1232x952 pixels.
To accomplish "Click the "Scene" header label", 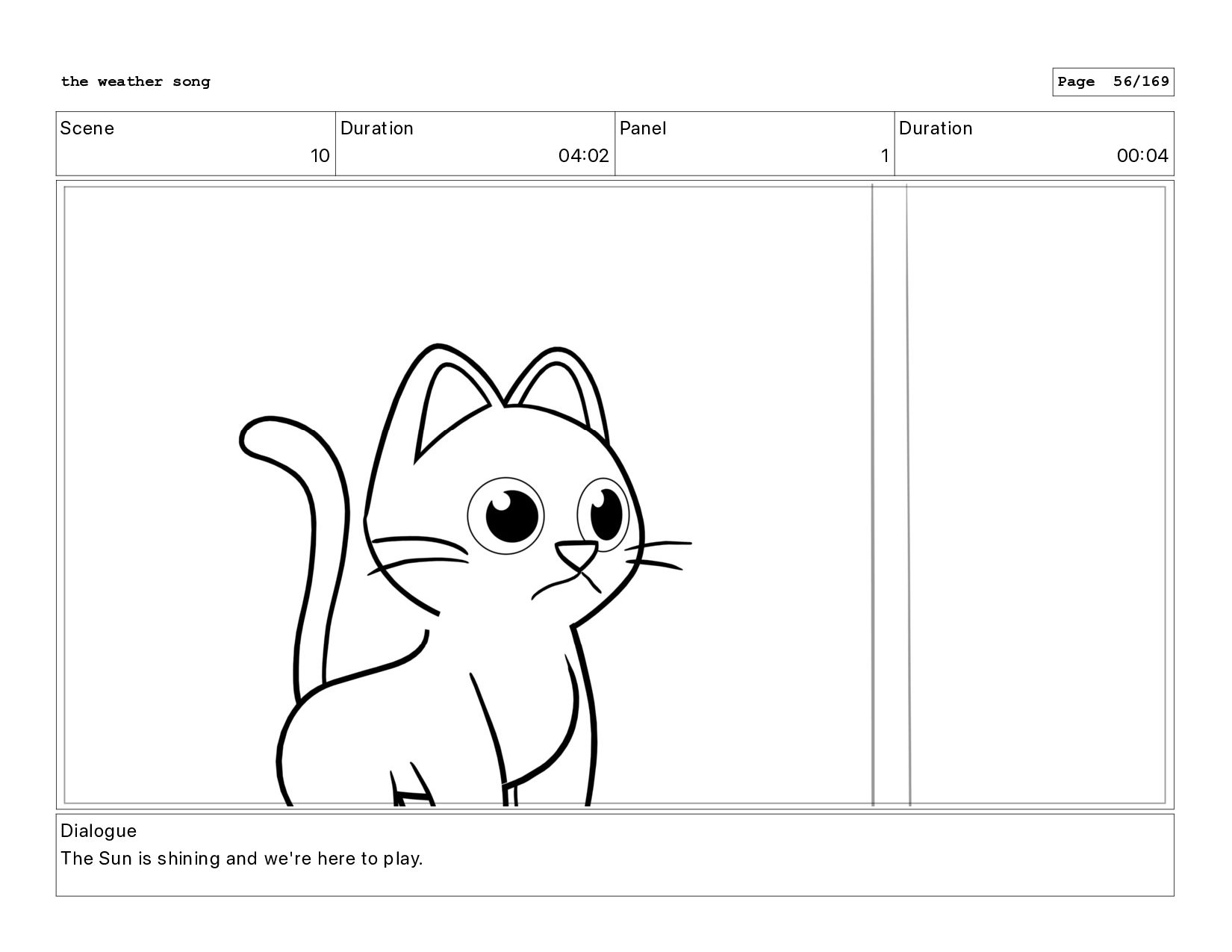I will [87, 128].
